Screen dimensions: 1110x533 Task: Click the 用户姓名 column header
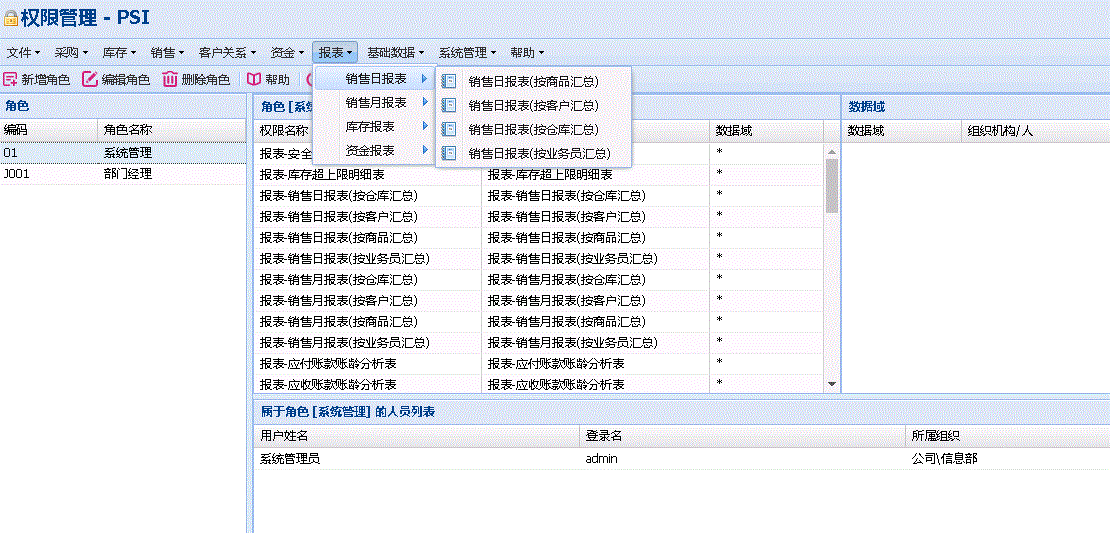(416, 435)
